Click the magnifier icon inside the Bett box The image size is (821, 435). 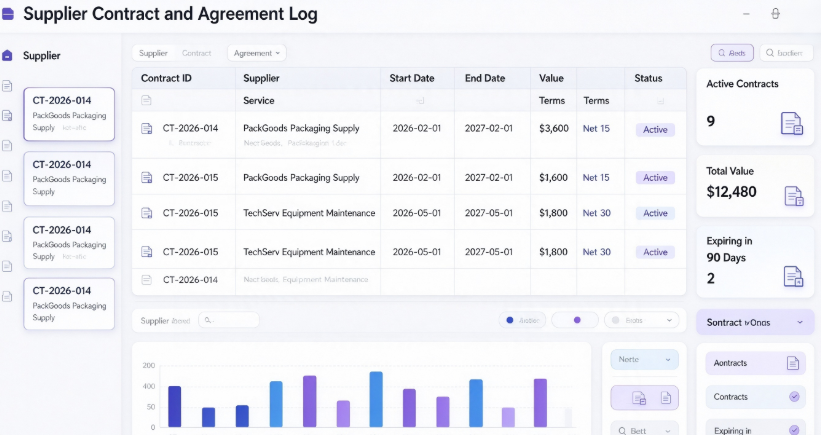click(622, 431)
